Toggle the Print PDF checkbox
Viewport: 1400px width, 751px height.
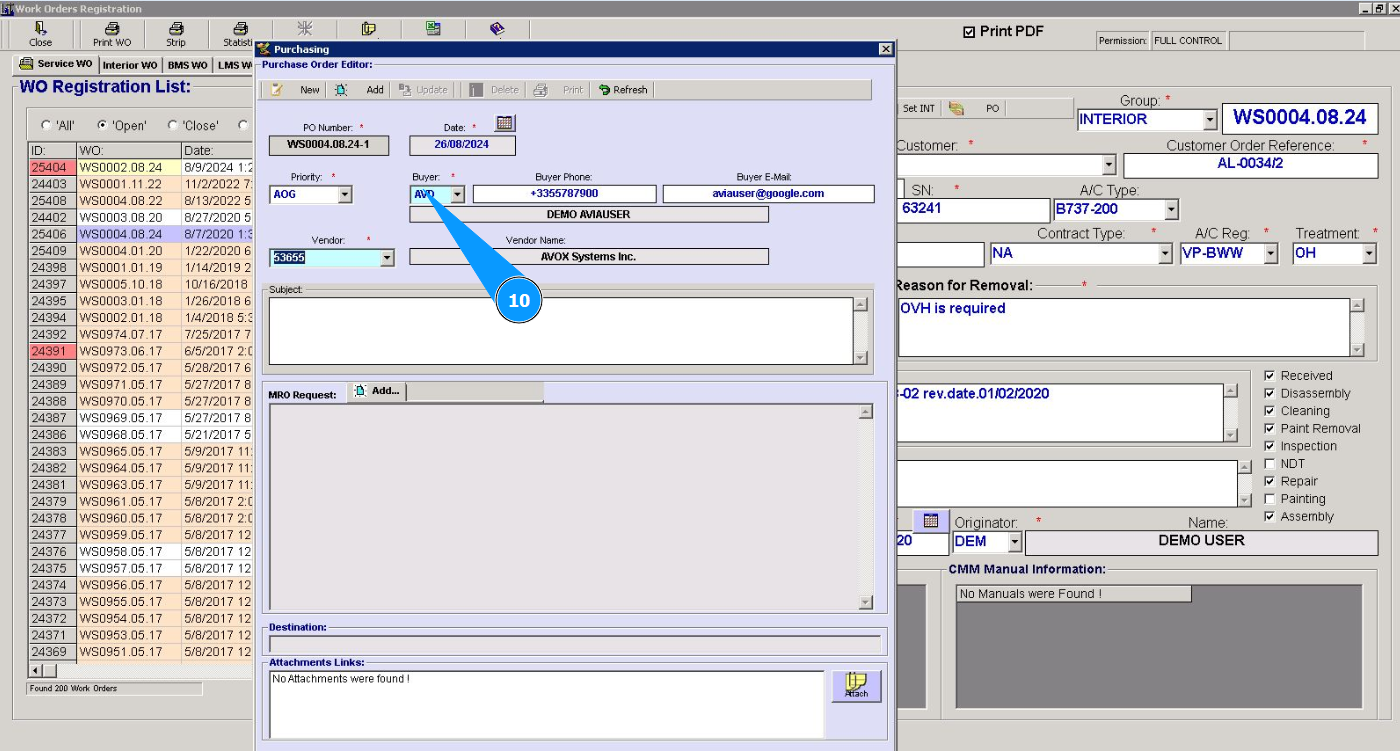click(968, 32)
